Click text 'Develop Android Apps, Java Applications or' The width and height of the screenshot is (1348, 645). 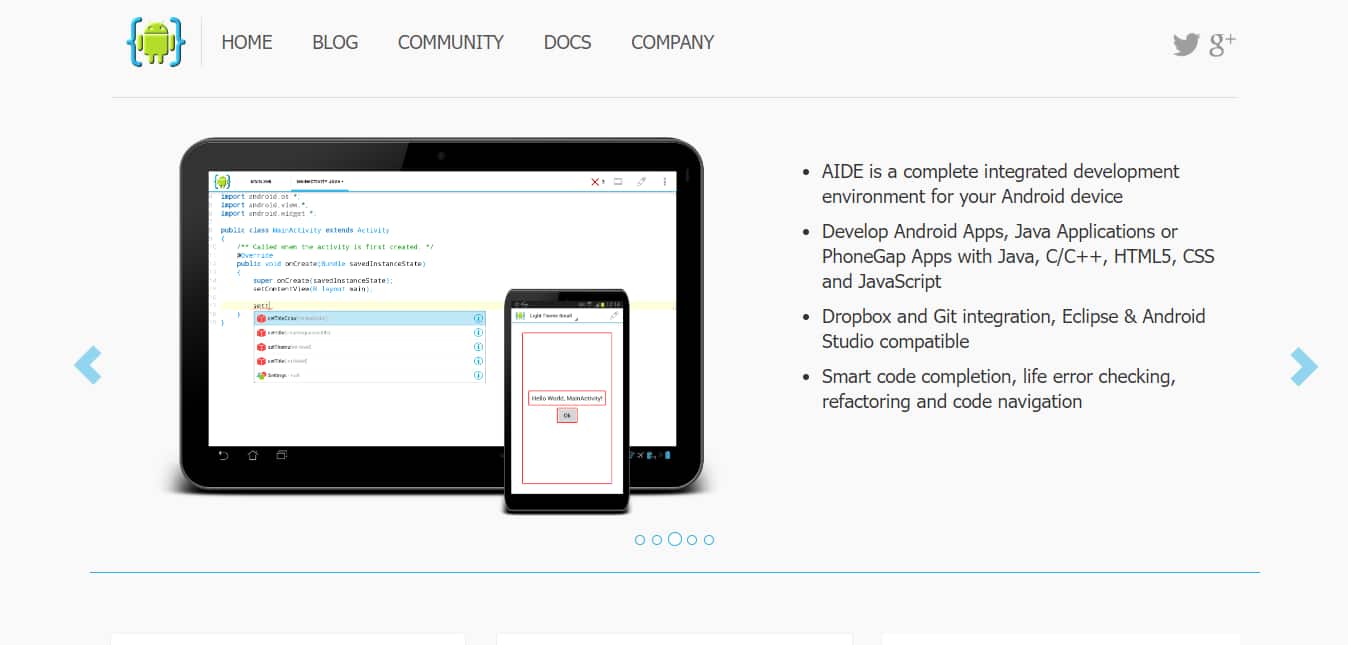coord(1000,231)
